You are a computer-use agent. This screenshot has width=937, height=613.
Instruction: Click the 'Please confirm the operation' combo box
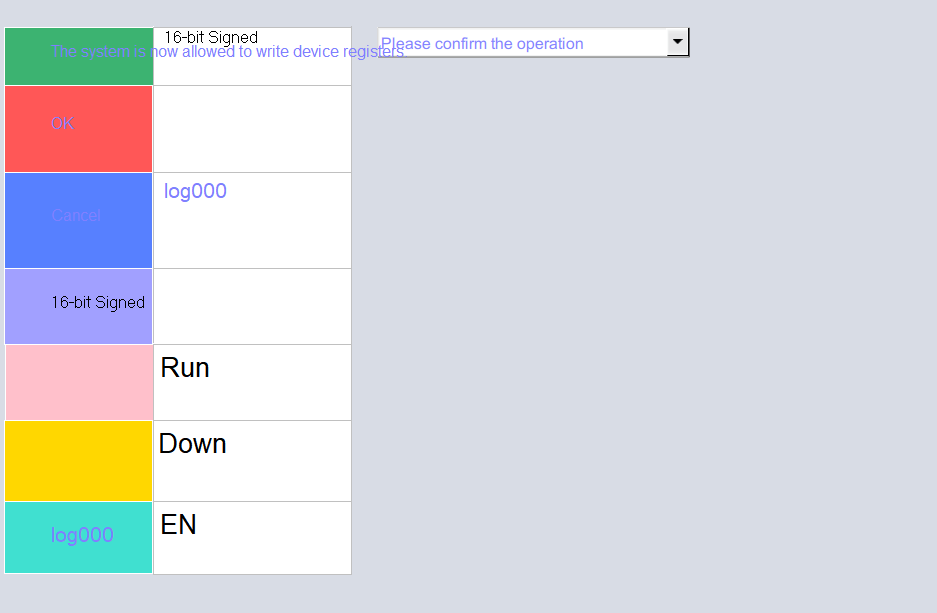[x=522, y=43]
